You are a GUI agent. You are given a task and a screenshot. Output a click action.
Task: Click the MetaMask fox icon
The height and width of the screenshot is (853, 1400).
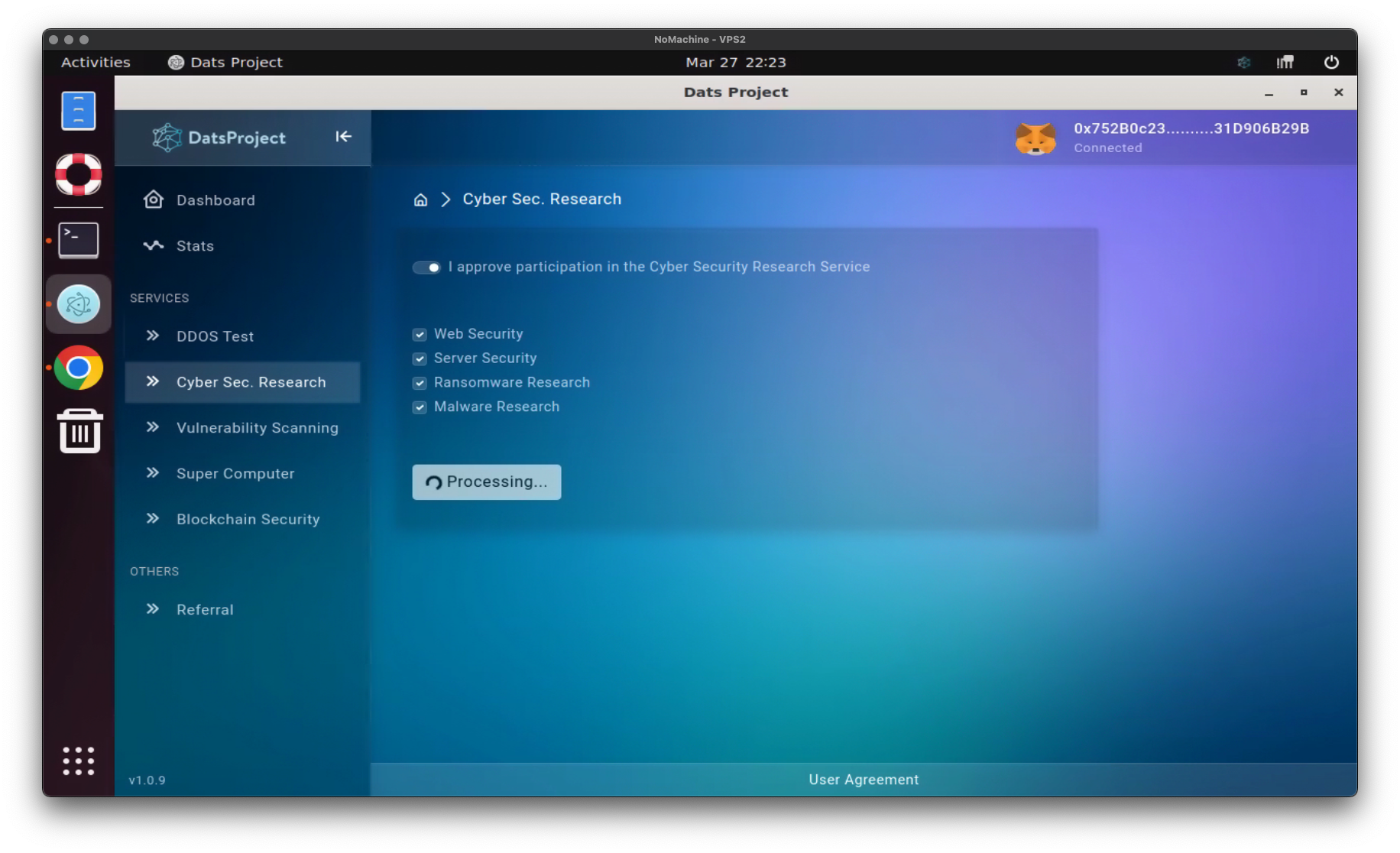click(x=1035, y=138)
